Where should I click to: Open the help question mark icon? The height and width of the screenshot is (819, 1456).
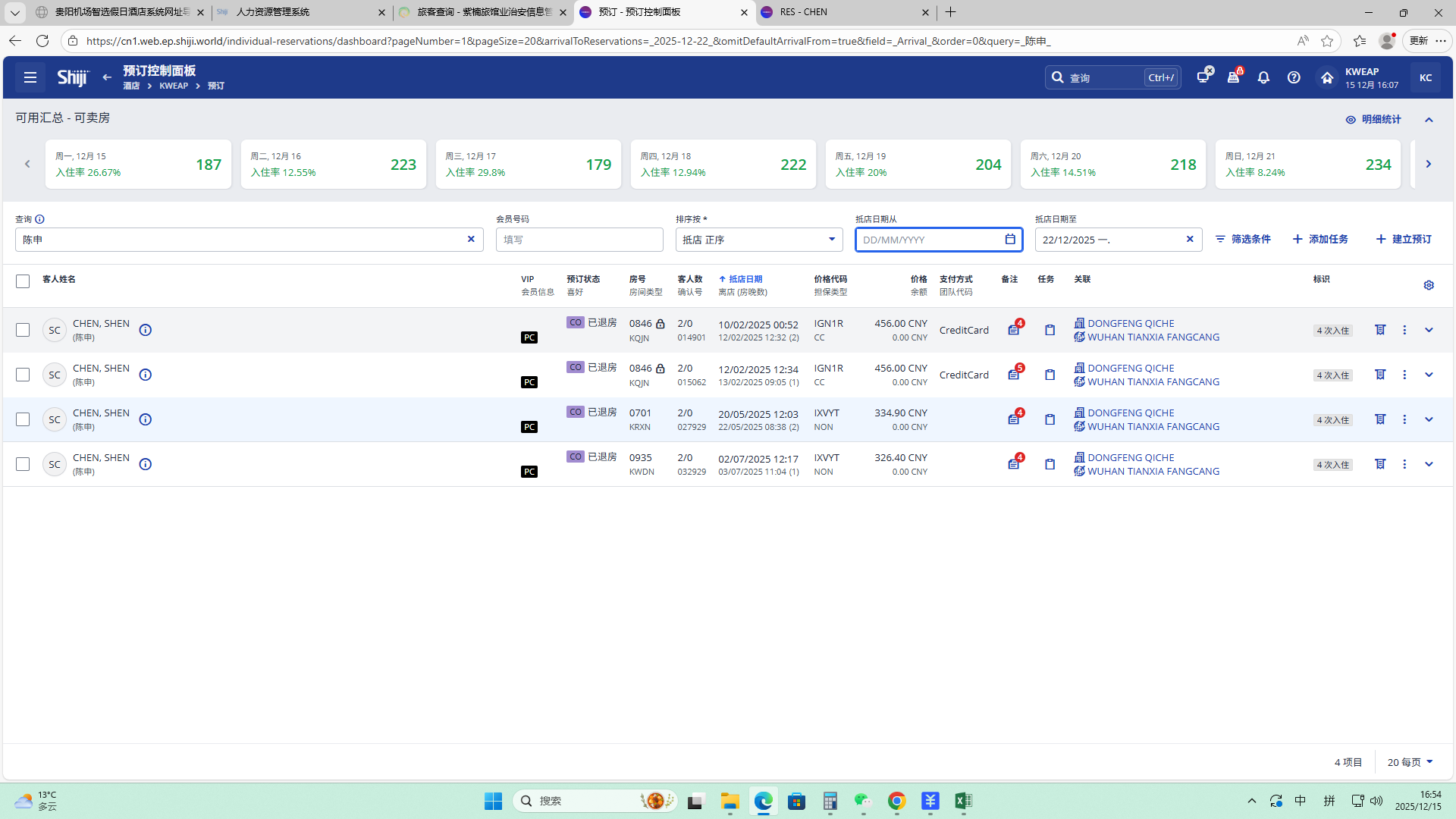[1294, 77]
